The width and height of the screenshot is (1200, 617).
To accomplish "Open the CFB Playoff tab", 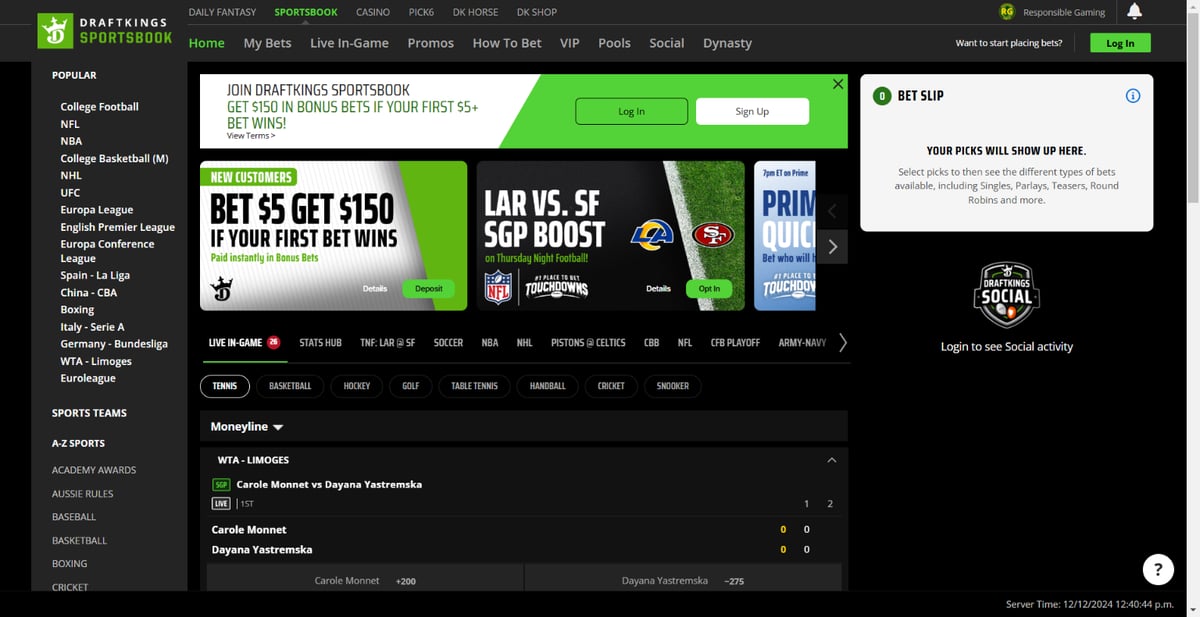I will [735, 343].
